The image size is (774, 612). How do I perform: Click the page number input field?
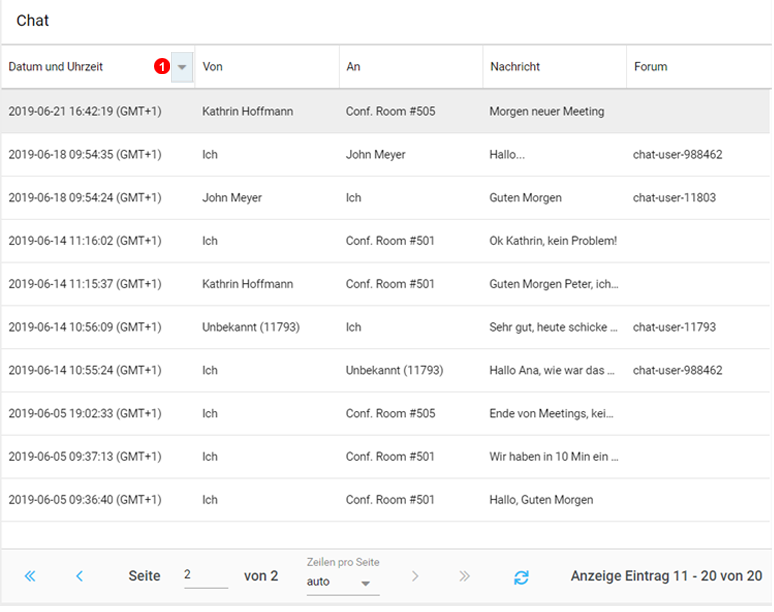[x=205, y=576]
